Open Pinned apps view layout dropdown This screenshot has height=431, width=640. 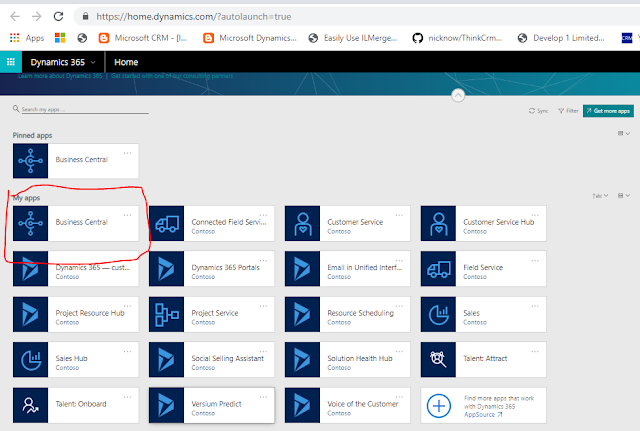(624, 133)
